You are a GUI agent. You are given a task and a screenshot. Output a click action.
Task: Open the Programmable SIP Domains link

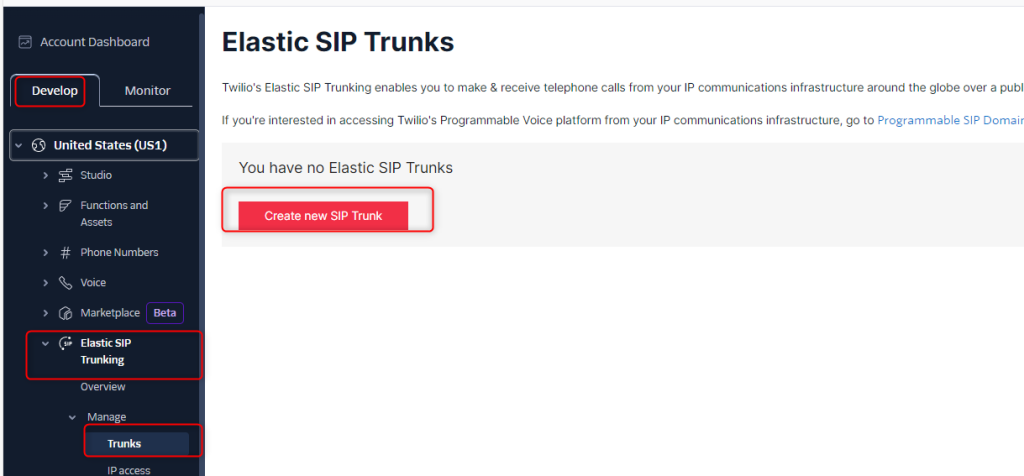pos(949,120)
